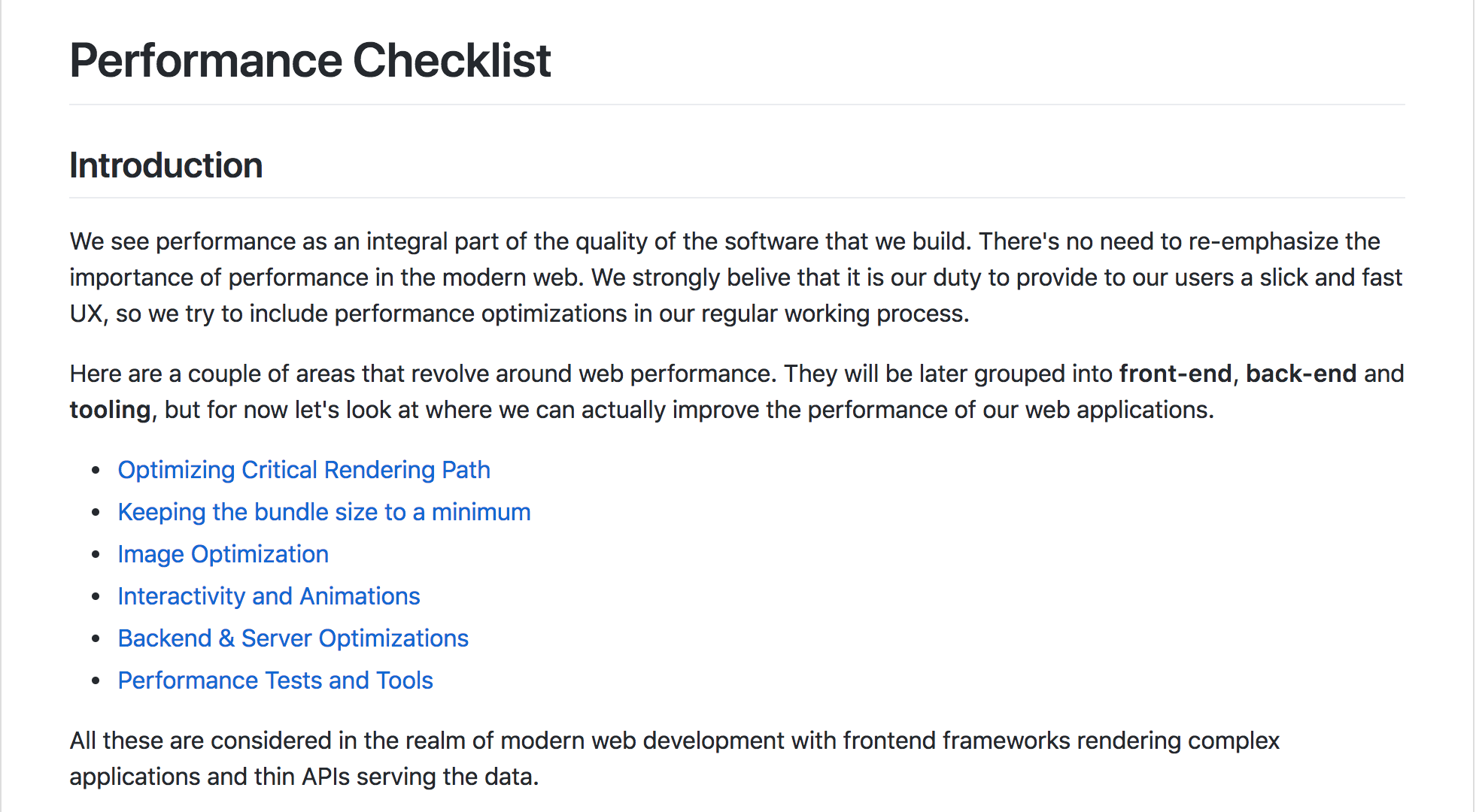This screenshot has width=1476, height=812.
Task: Click the bold word tooling
Action: pos(111,410)
